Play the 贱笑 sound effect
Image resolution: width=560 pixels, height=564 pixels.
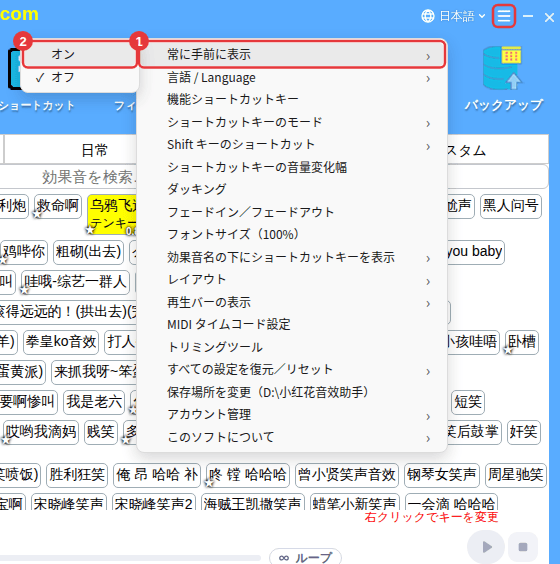pyautogui.click(x=101, y=432)
